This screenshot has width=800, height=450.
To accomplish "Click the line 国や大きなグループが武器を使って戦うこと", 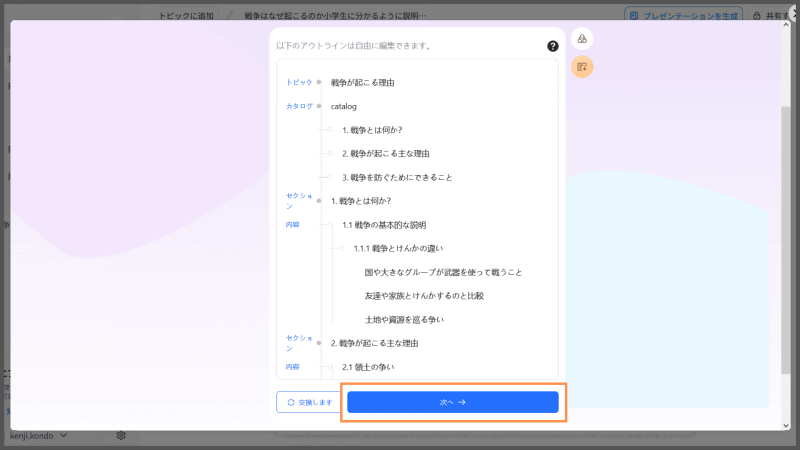I will pyautogui.click(x=443, y=272).
